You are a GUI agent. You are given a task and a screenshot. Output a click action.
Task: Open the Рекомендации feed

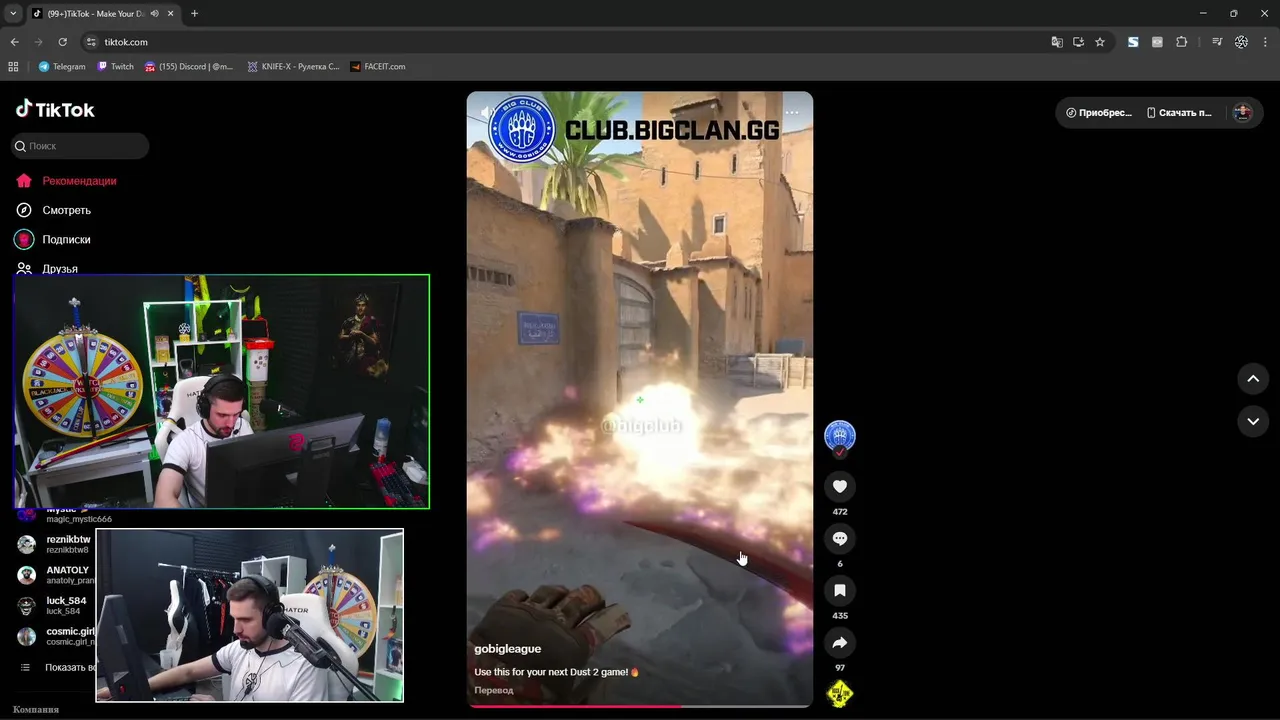click(x=66, y=181)
